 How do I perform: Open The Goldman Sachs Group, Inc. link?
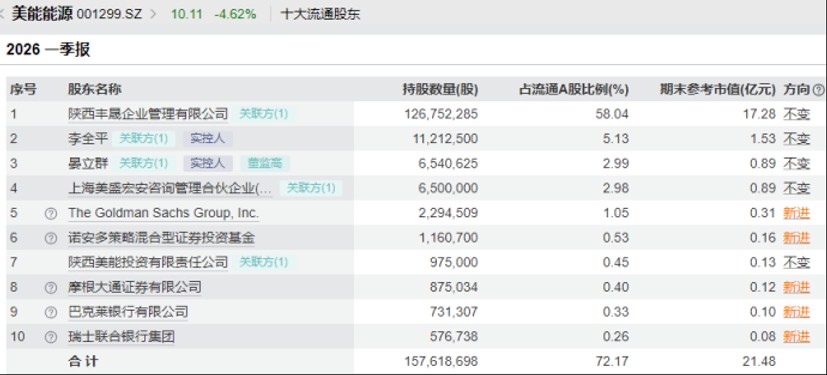164,213
